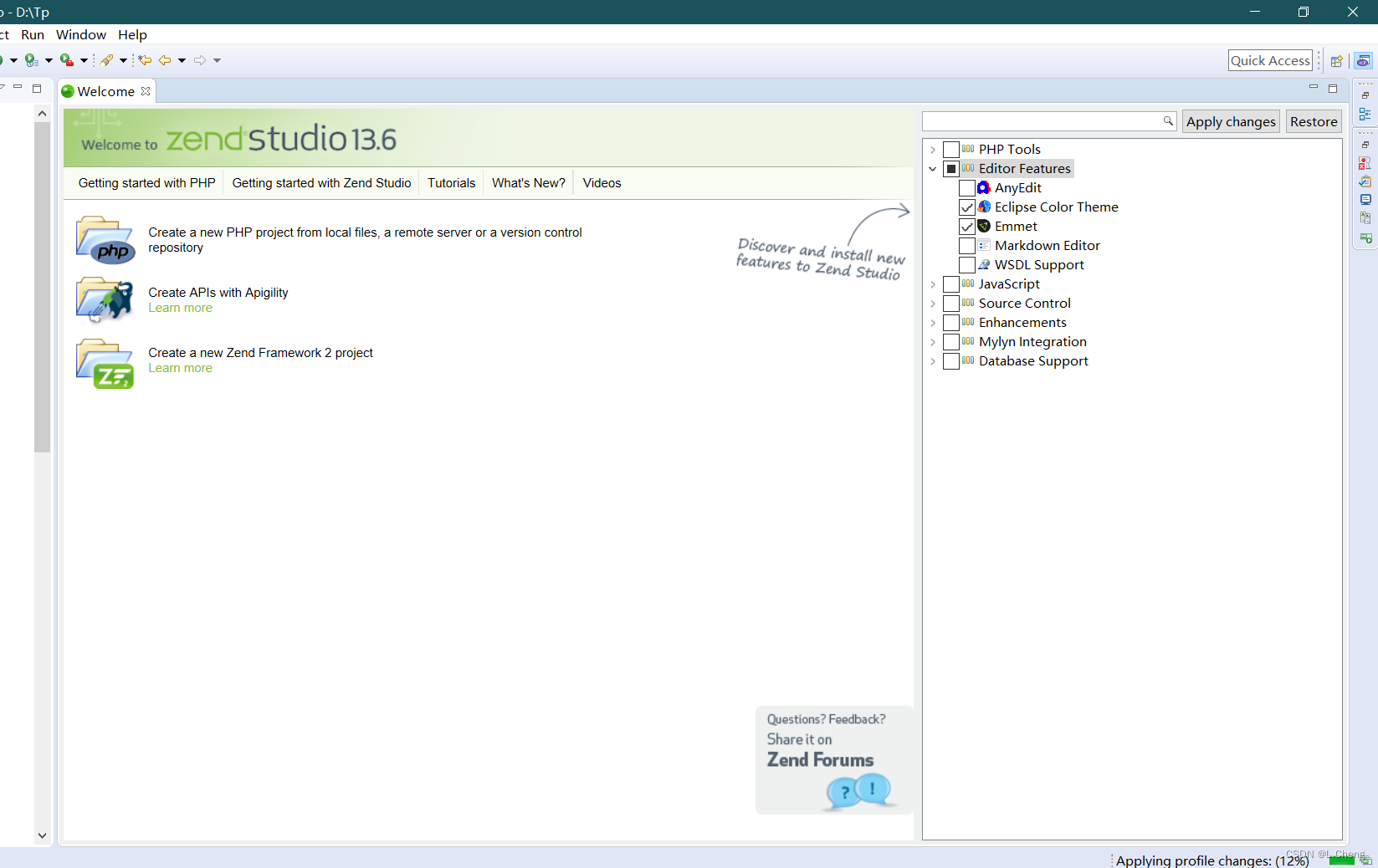Viewport: 1378px width, 868px height.
Task: Expand the JavaScript tree node
Action: click(933, 284)
